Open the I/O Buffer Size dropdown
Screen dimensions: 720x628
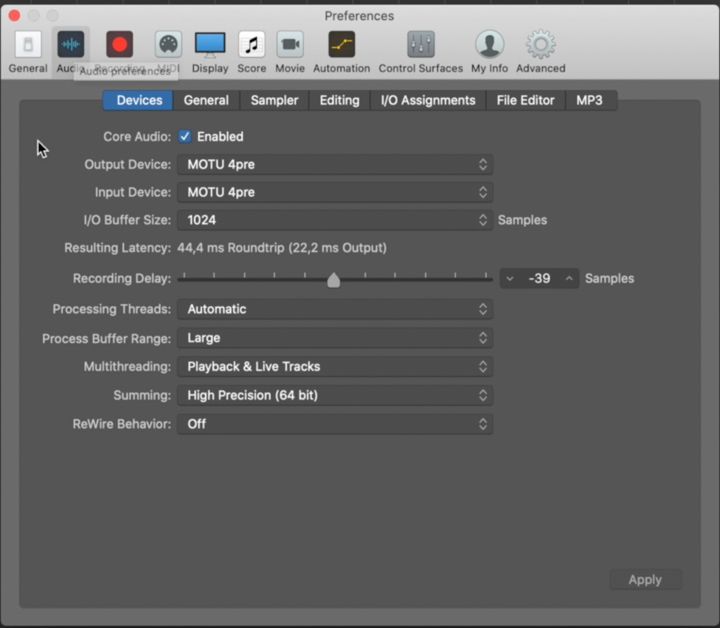tap(335, 220)
